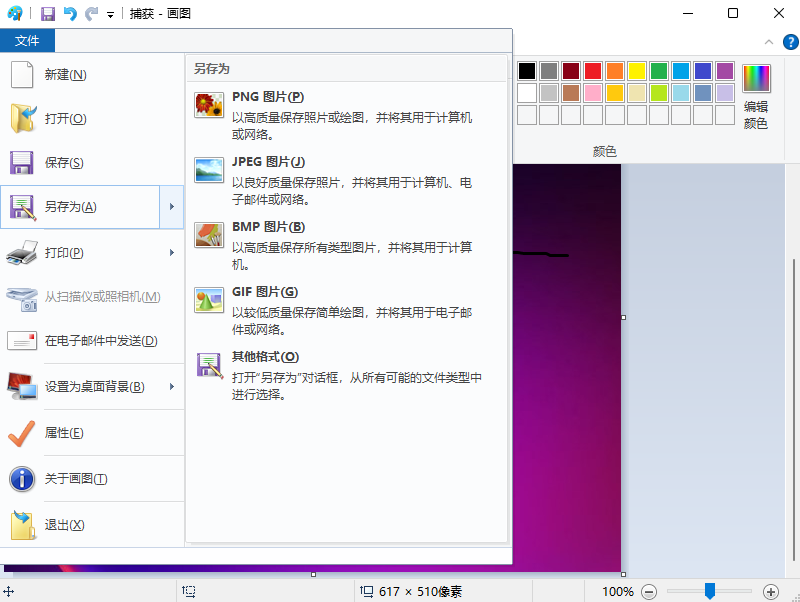Open the 文件 menu tab
The height and width of the screenshot is (602, 800).
[28, 40]
